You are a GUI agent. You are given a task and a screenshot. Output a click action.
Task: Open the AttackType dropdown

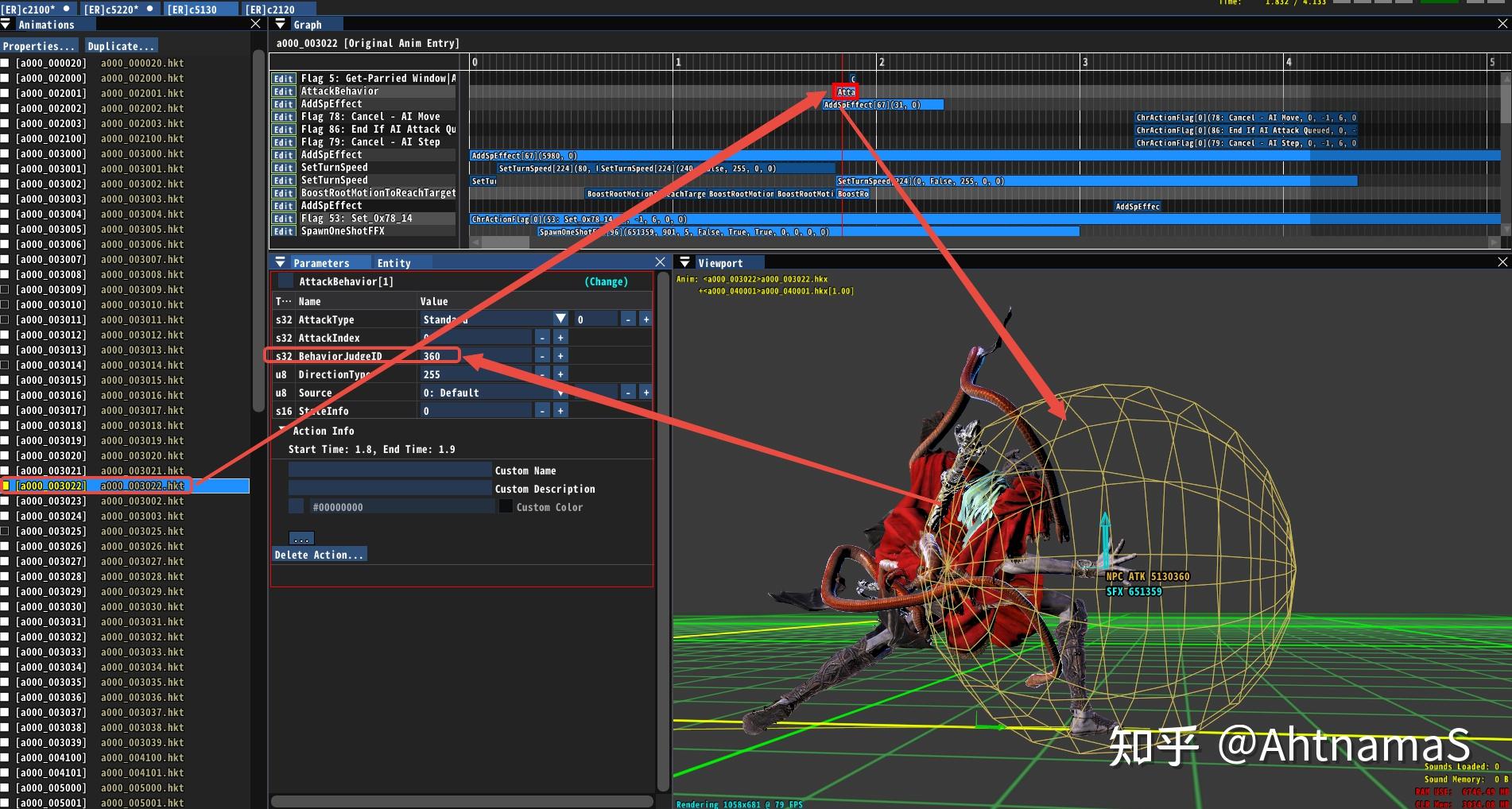click(x=560, y=319)
